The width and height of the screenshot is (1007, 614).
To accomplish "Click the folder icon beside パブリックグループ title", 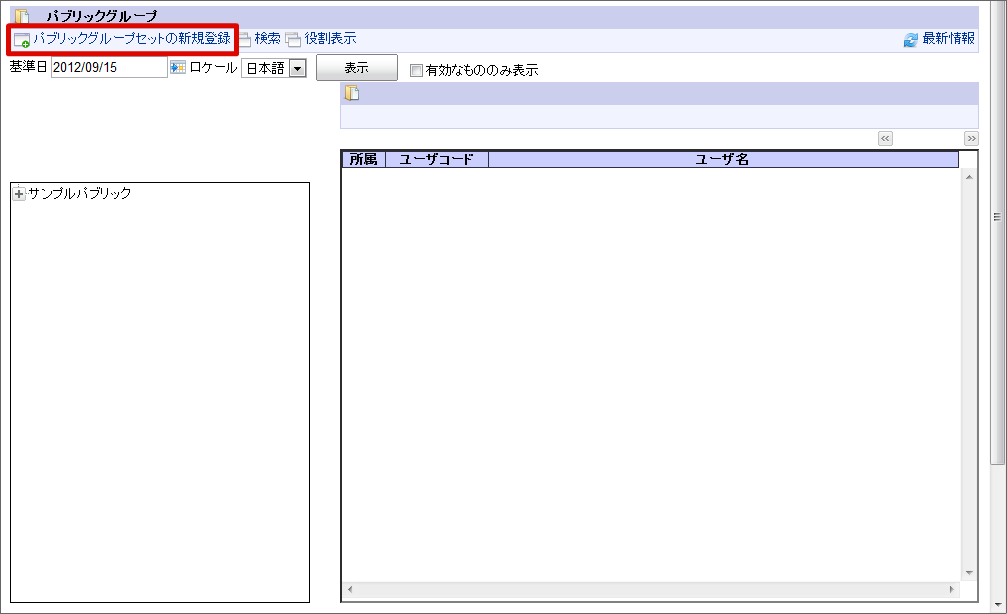I will click(x=22, y=16).
